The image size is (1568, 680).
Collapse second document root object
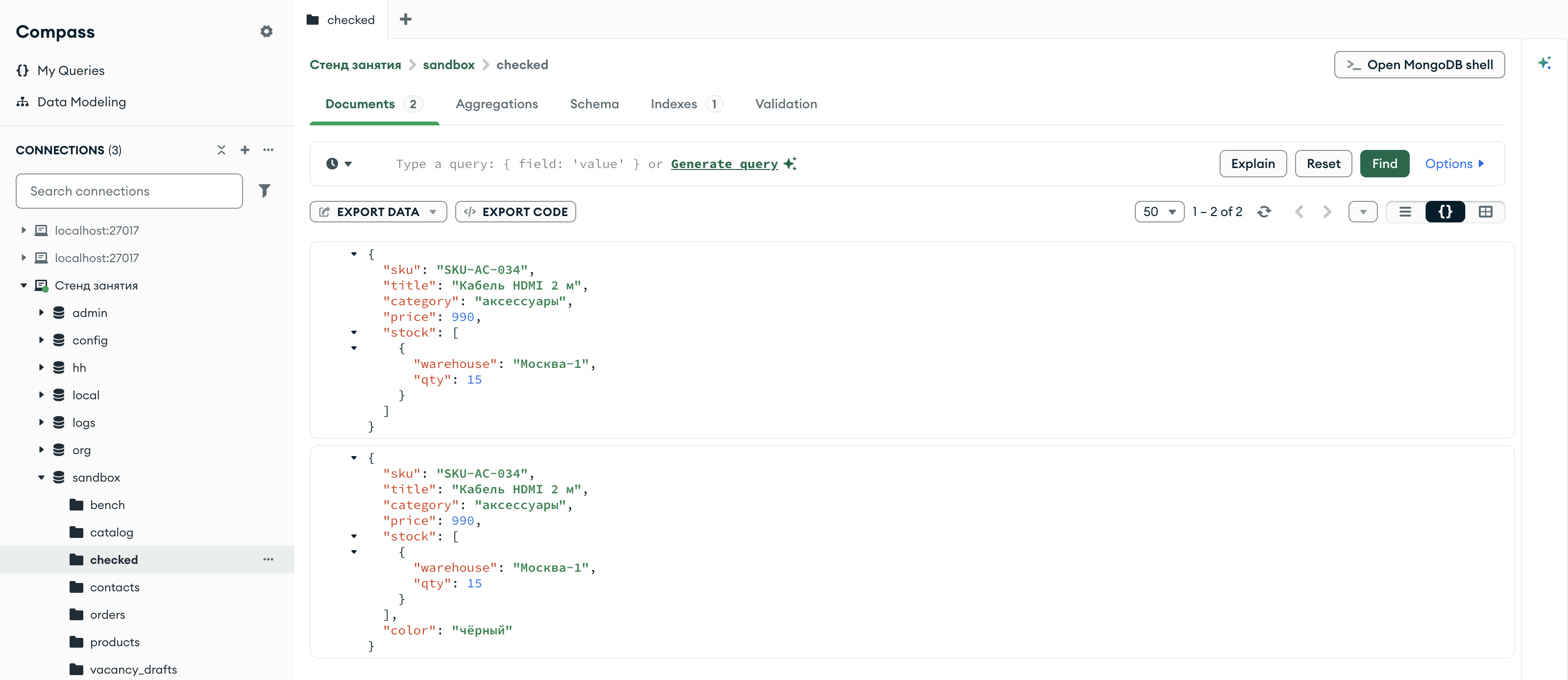click(x=354, y=457)
